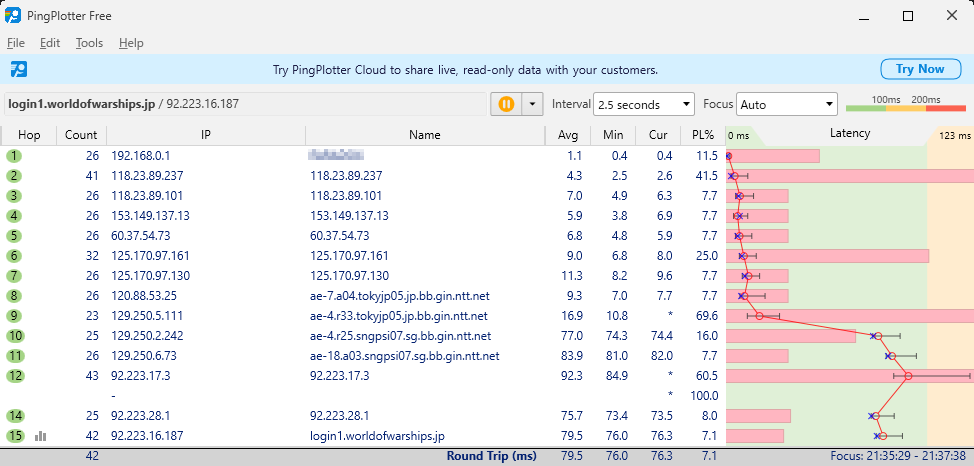Click name ae-7.a04.tokyjp05.jp.bb.gin.ntt.net

coord(399,296)
